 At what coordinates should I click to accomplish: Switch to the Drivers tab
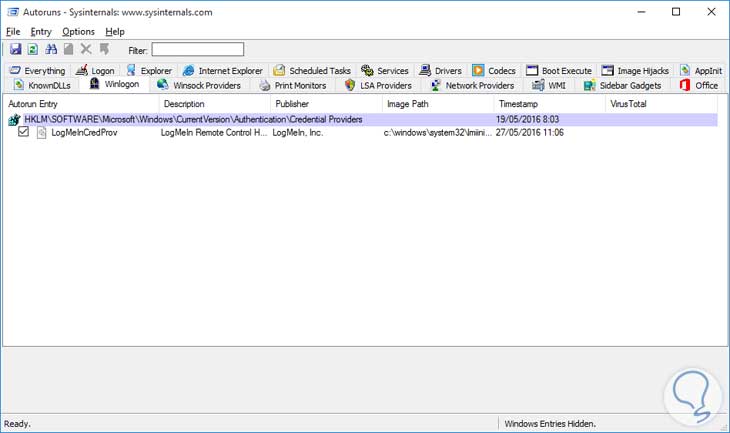click(440, 70)
